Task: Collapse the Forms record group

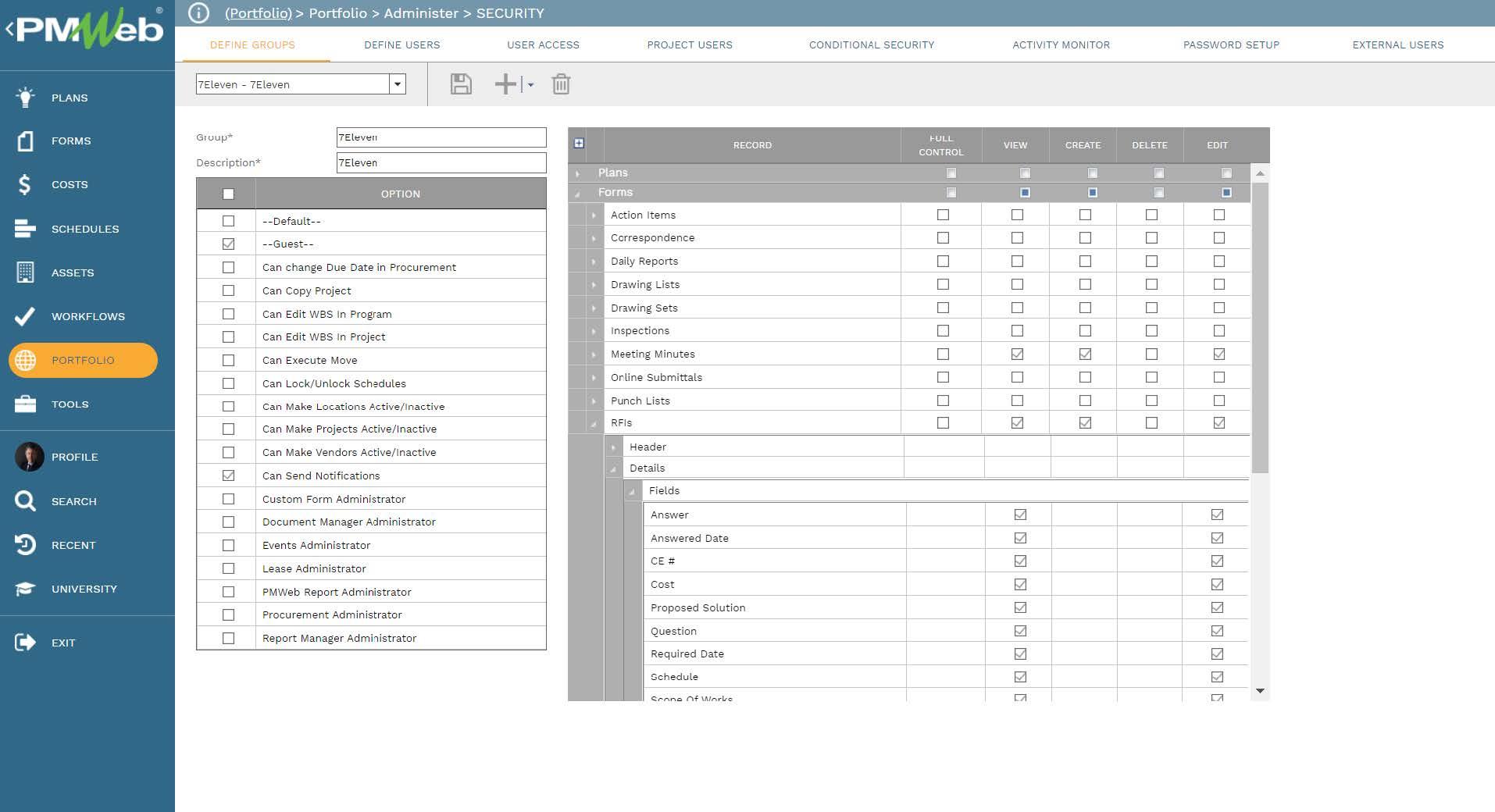Action: [578, 193]
